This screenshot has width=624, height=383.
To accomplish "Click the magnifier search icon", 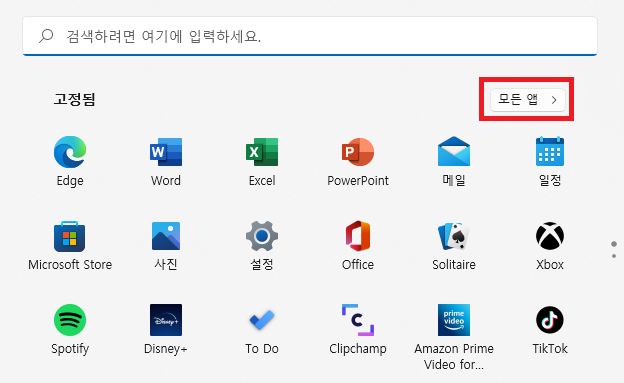I will (x=46, y=36).
